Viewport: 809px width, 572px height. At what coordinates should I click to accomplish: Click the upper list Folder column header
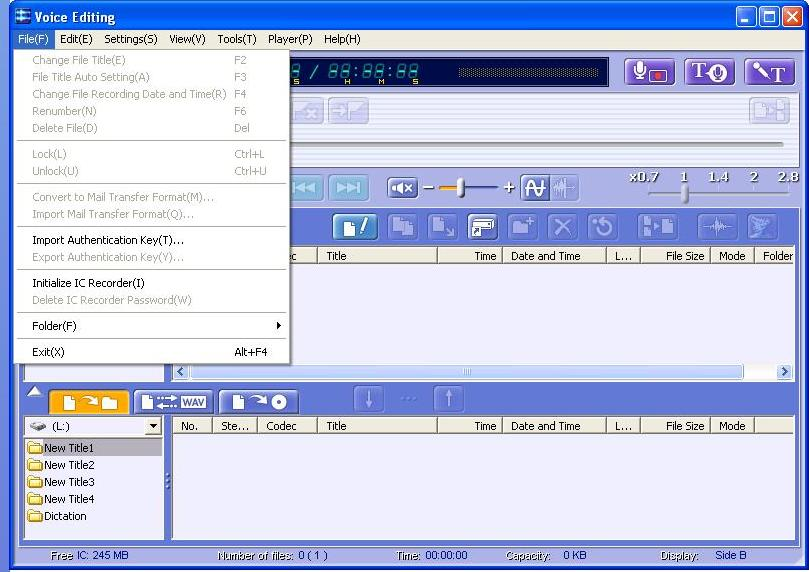(x=774, y=256)
